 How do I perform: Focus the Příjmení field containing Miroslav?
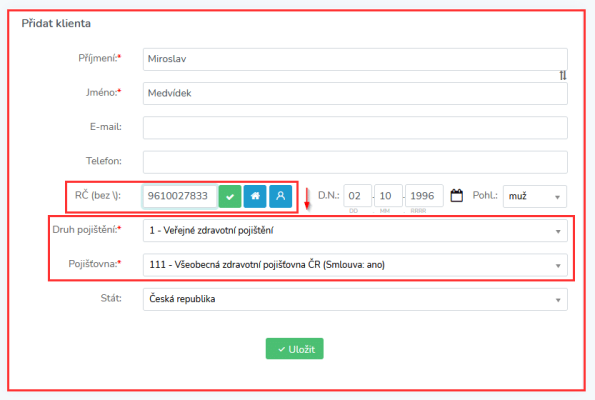(355, 59)
